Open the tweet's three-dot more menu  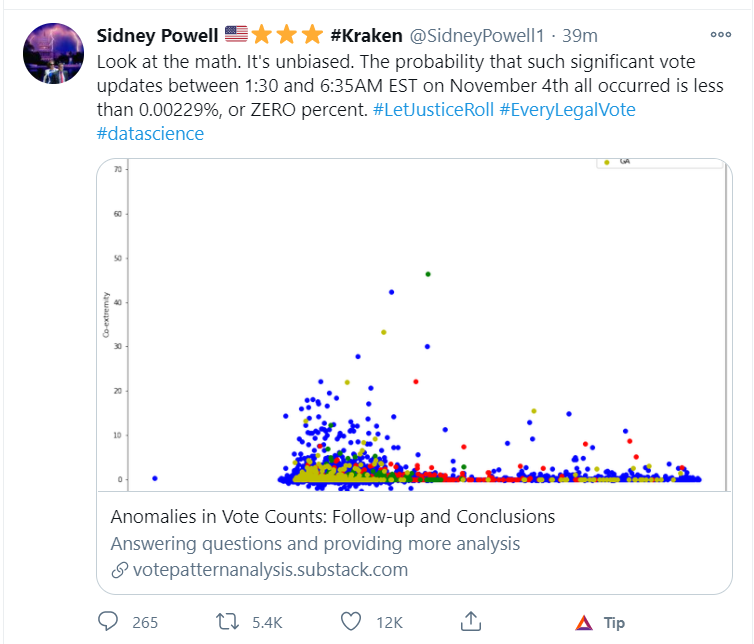click(x=721, y=35)
